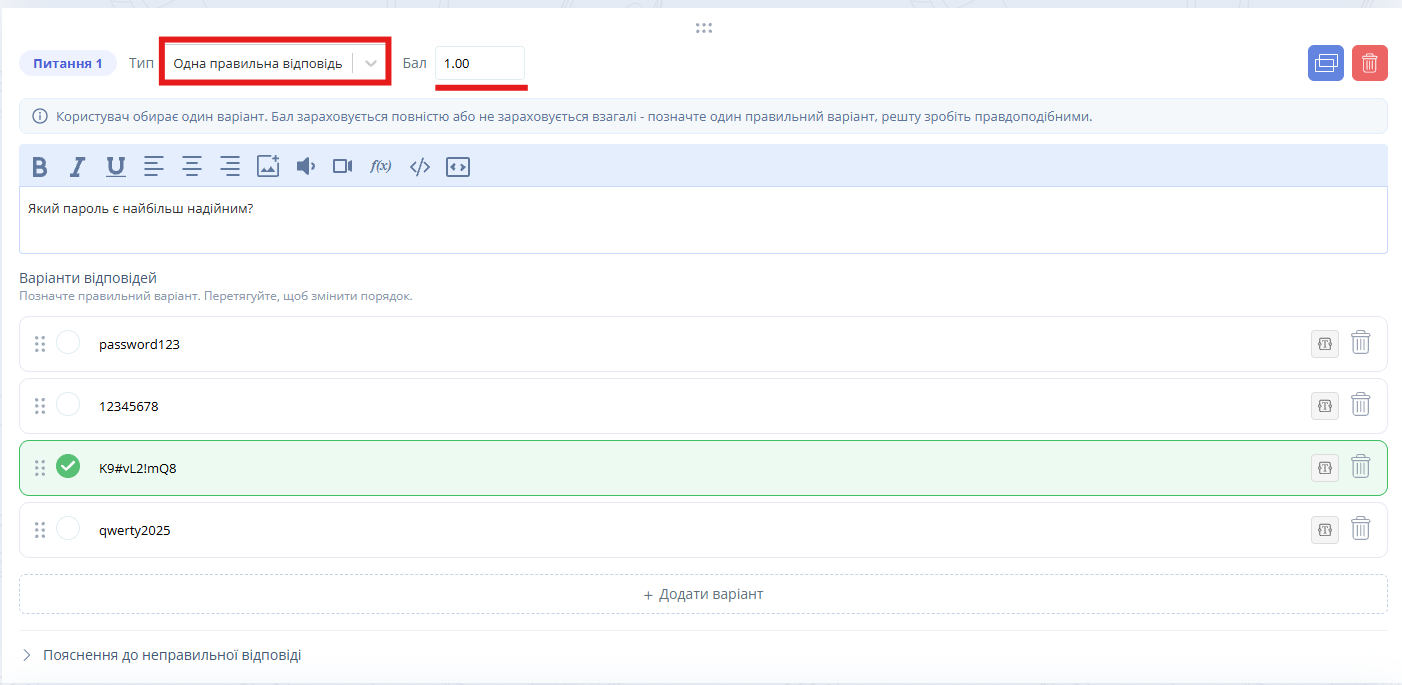The height and width of the screenshot is (685, 1402).
Task: Open text formatting for the qwerty2025 option
Action: coord(1325,530)
